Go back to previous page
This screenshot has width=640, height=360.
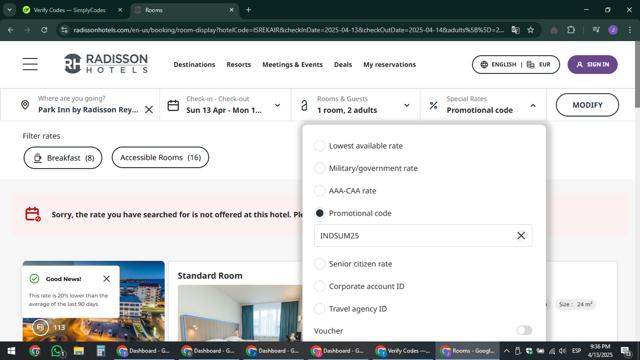point(11,30)
